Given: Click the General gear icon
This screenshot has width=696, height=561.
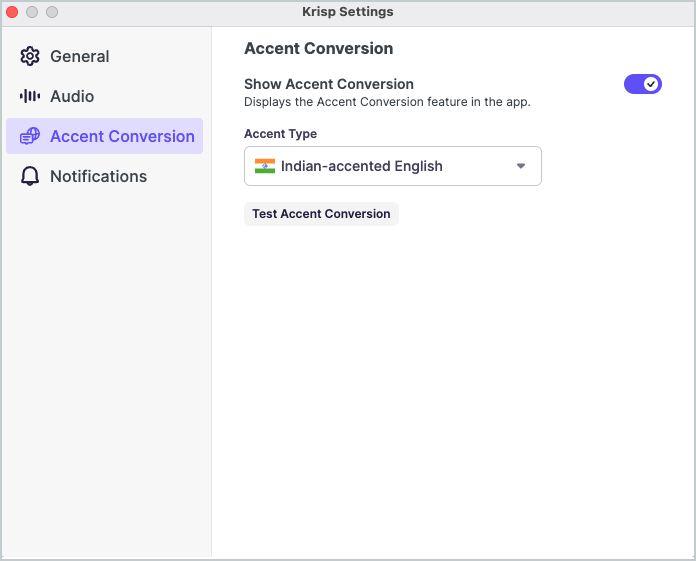Looking at the screenshot, I should pos(30,56).
